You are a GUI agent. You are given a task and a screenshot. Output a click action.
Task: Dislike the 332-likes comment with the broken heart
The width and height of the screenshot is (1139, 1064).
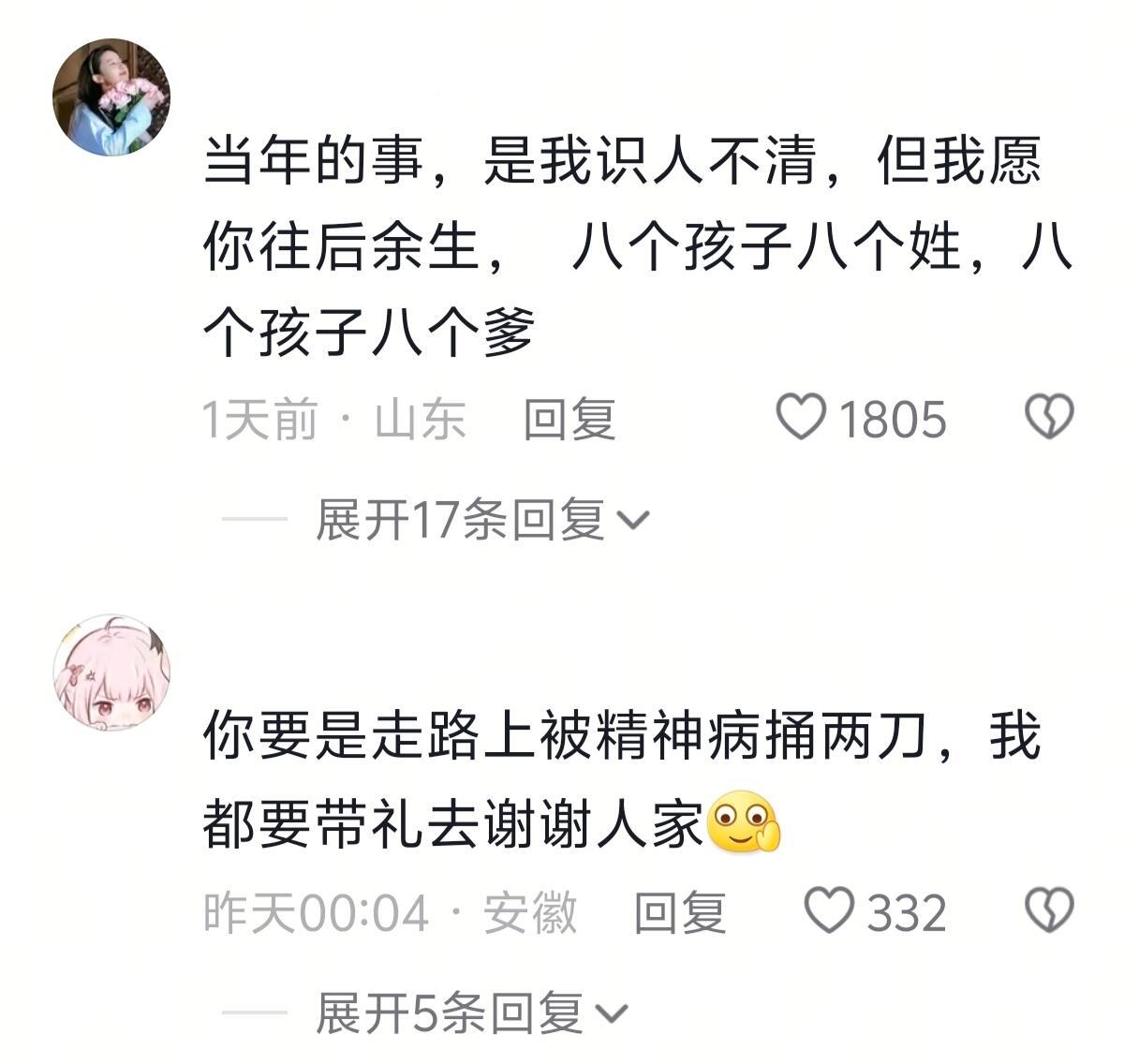click(x=1049, y=910)
